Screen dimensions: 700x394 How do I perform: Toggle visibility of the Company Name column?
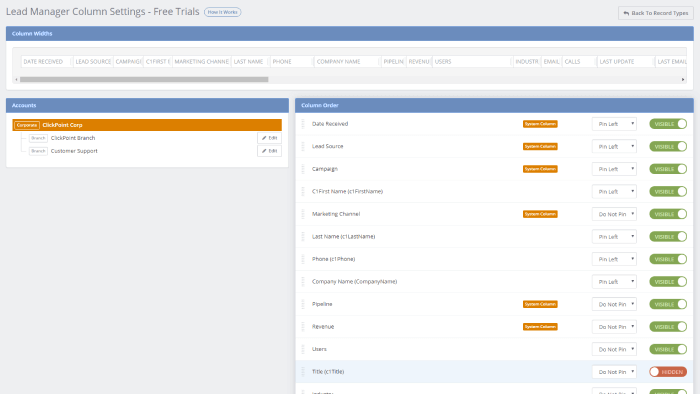pyautogui.click(x=668, y=282)
